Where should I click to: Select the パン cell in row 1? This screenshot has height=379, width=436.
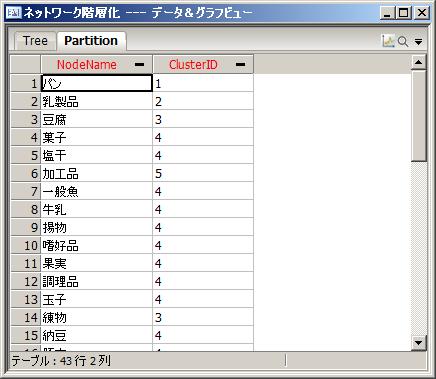point(97,83)
